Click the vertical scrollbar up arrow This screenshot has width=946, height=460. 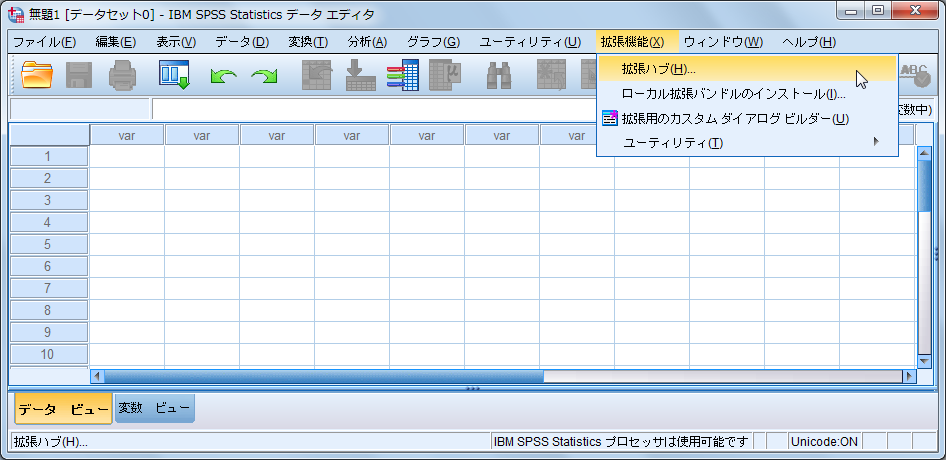924,153
